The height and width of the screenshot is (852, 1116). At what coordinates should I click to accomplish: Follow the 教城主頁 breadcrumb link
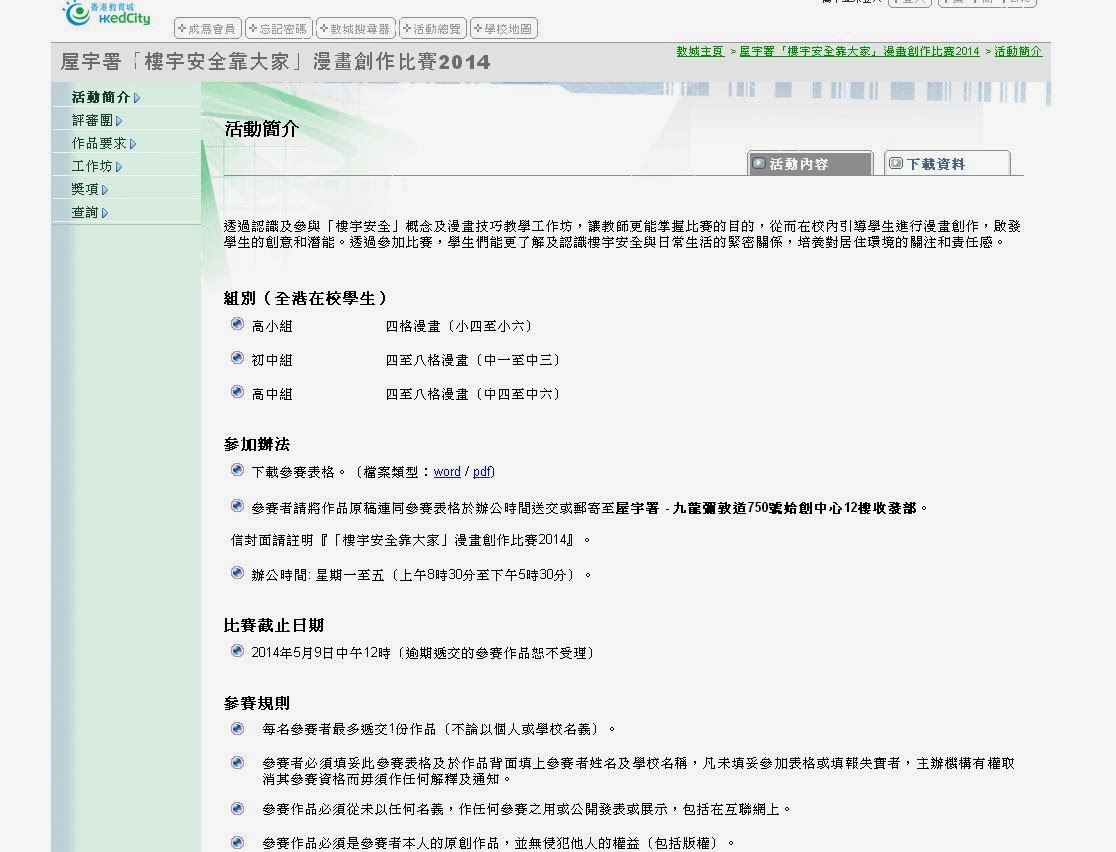click(x=700, y=51)
